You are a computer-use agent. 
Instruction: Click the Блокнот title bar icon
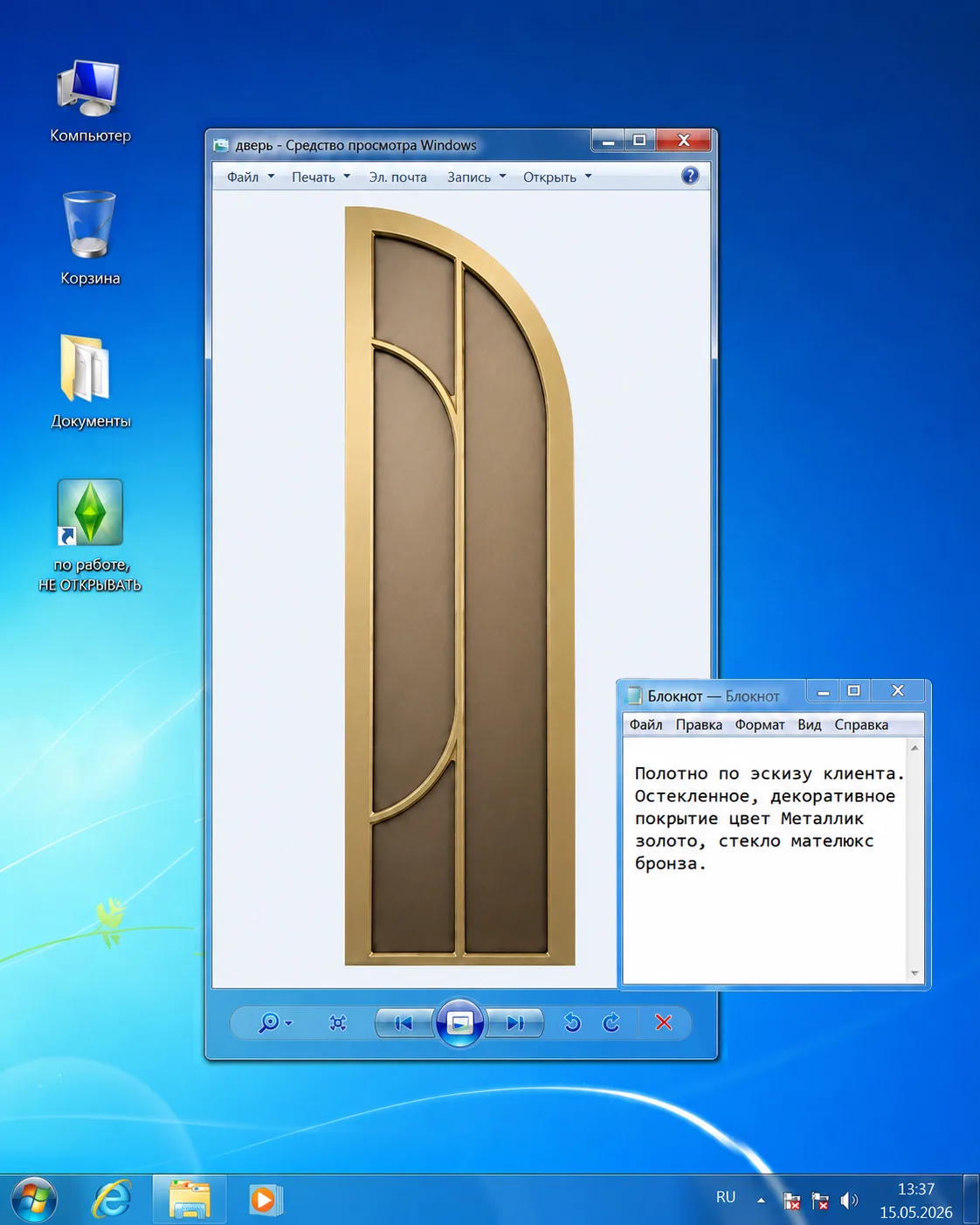[635, 696]
